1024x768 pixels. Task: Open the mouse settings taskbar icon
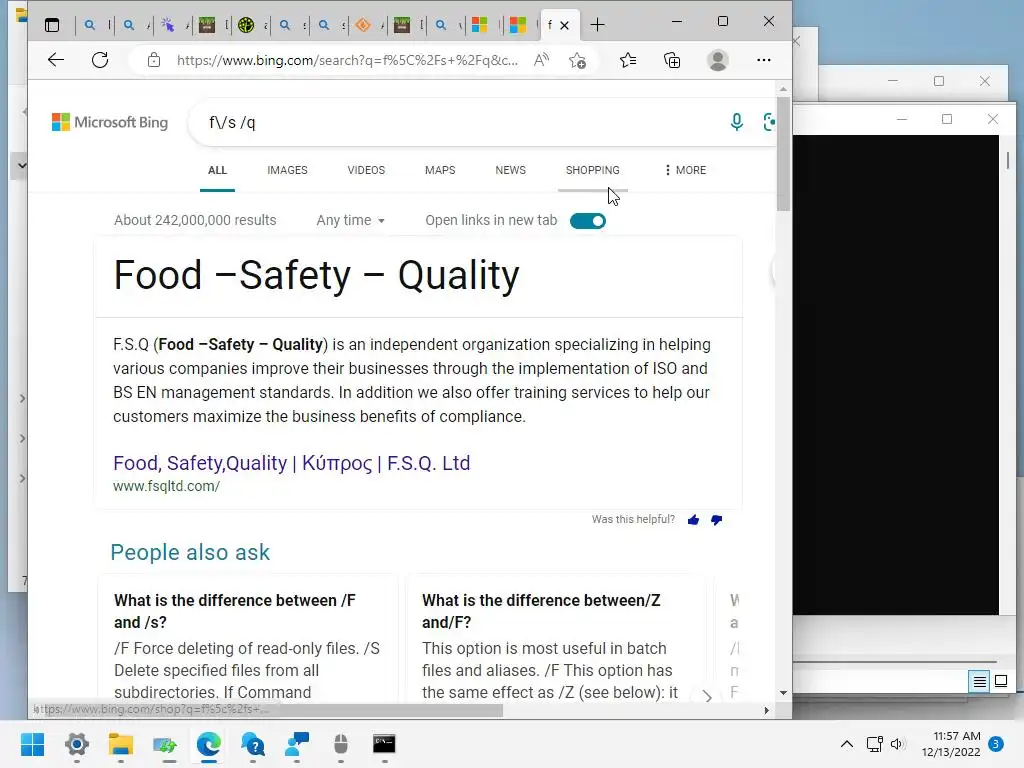point(341,744)
